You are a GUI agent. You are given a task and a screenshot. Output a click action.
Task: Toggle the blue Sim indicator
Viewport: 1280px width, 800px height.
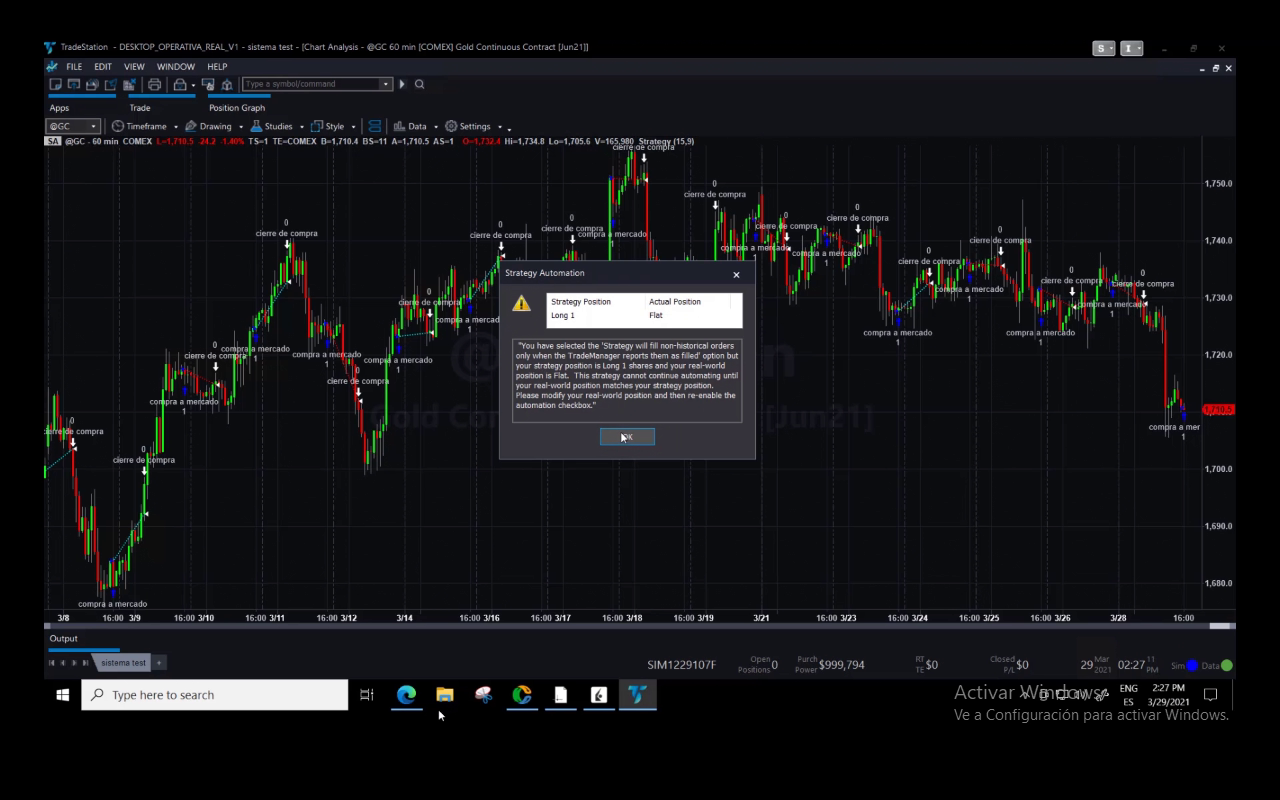[x=1192, y=665]
